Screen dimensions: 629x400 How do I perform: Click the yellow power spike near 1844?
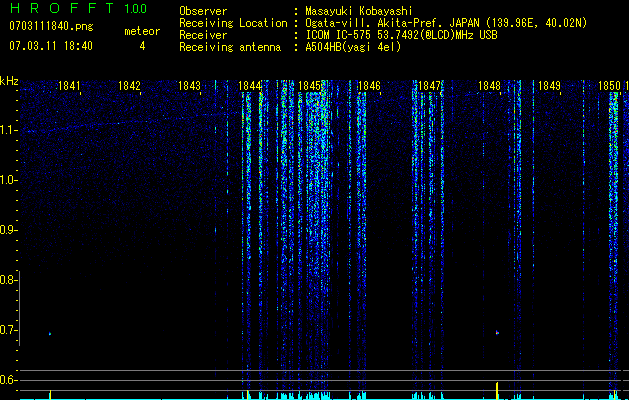tap(248, 395)
